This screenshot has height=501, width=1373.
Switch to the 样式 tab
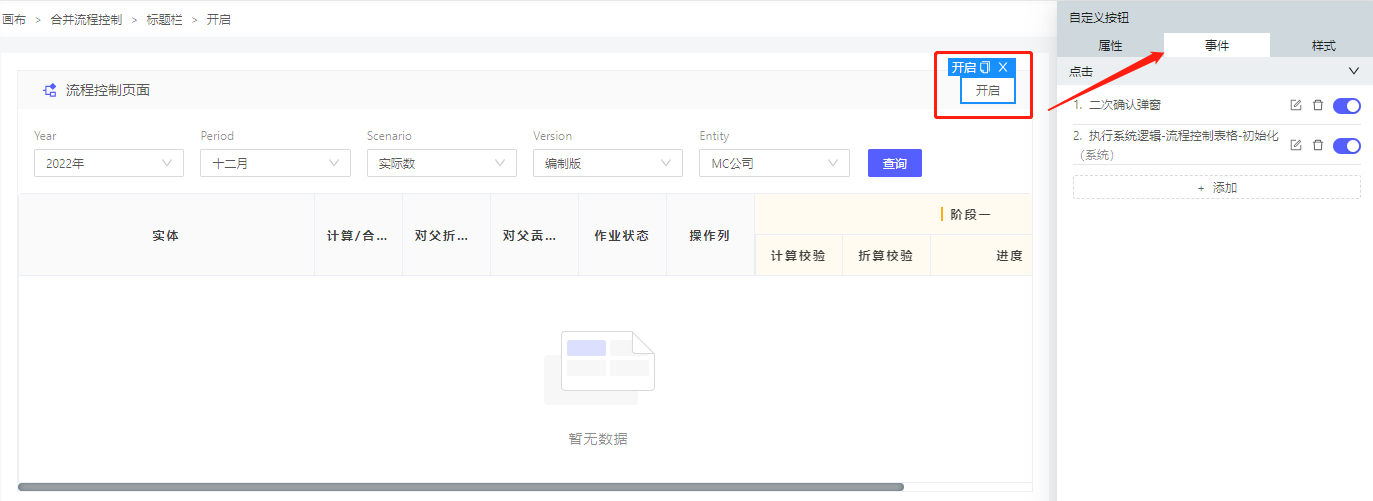pos(1323,46)
